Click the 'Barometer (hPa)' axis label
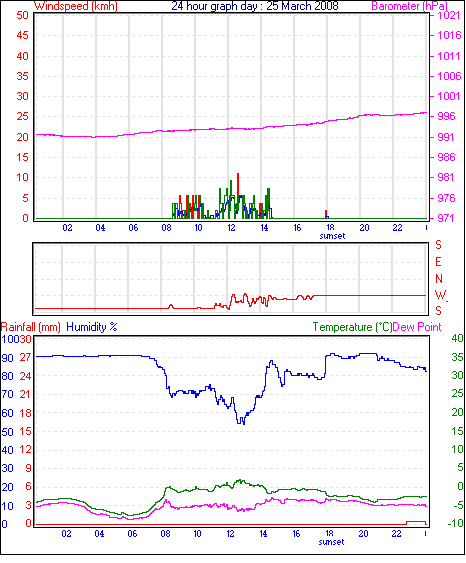This screenshot has width=466, height=563. 409,6
